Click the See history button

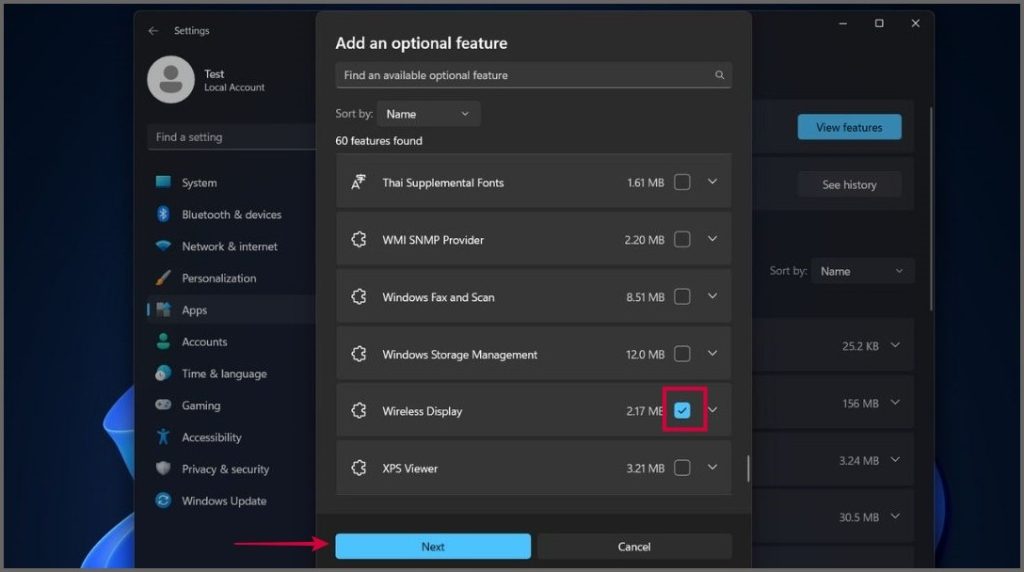[x=849, y=185]
